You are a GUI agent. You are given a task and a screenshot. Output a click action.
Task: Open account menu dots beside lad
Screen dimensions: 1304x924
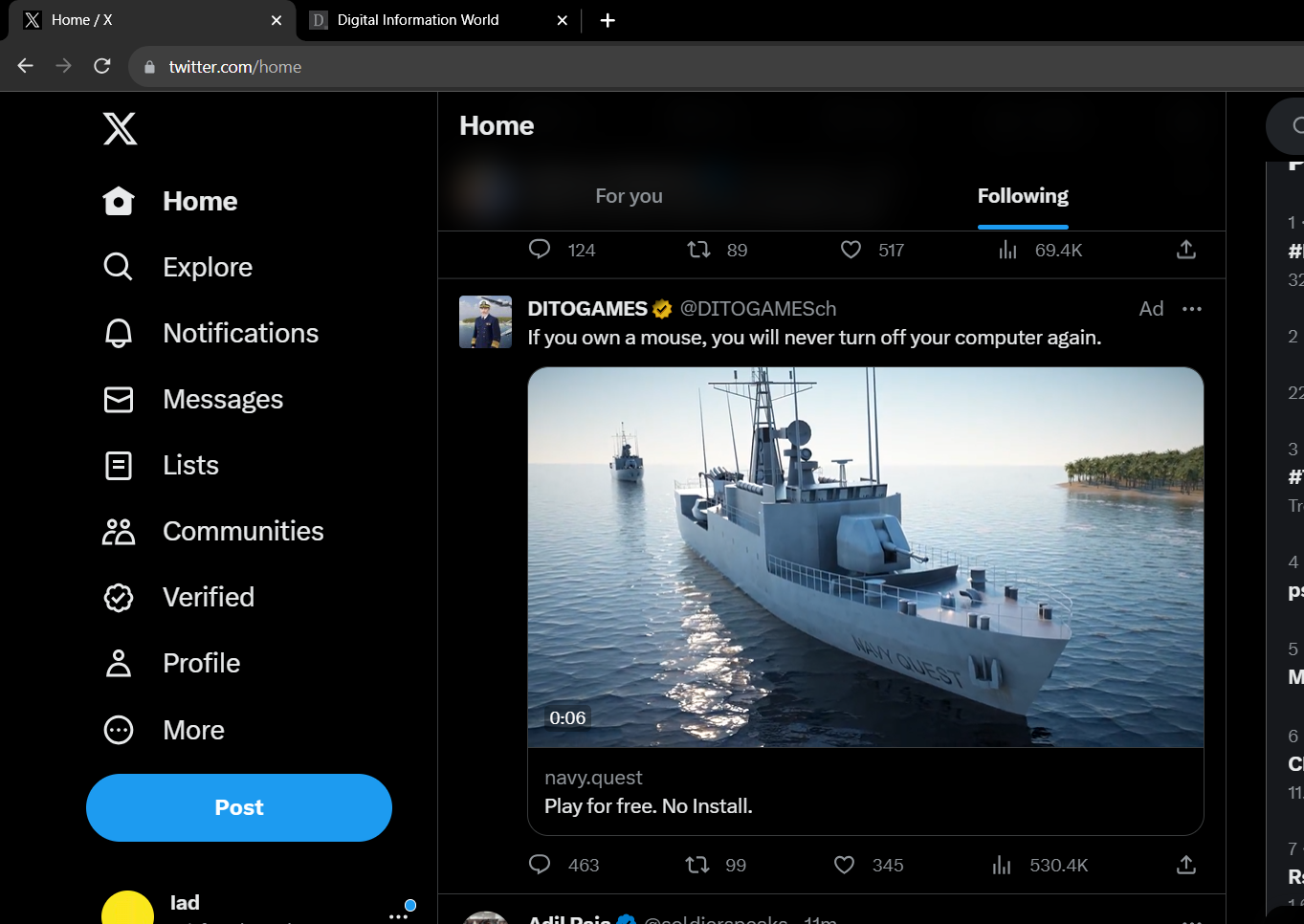click(x=399, y=916)
